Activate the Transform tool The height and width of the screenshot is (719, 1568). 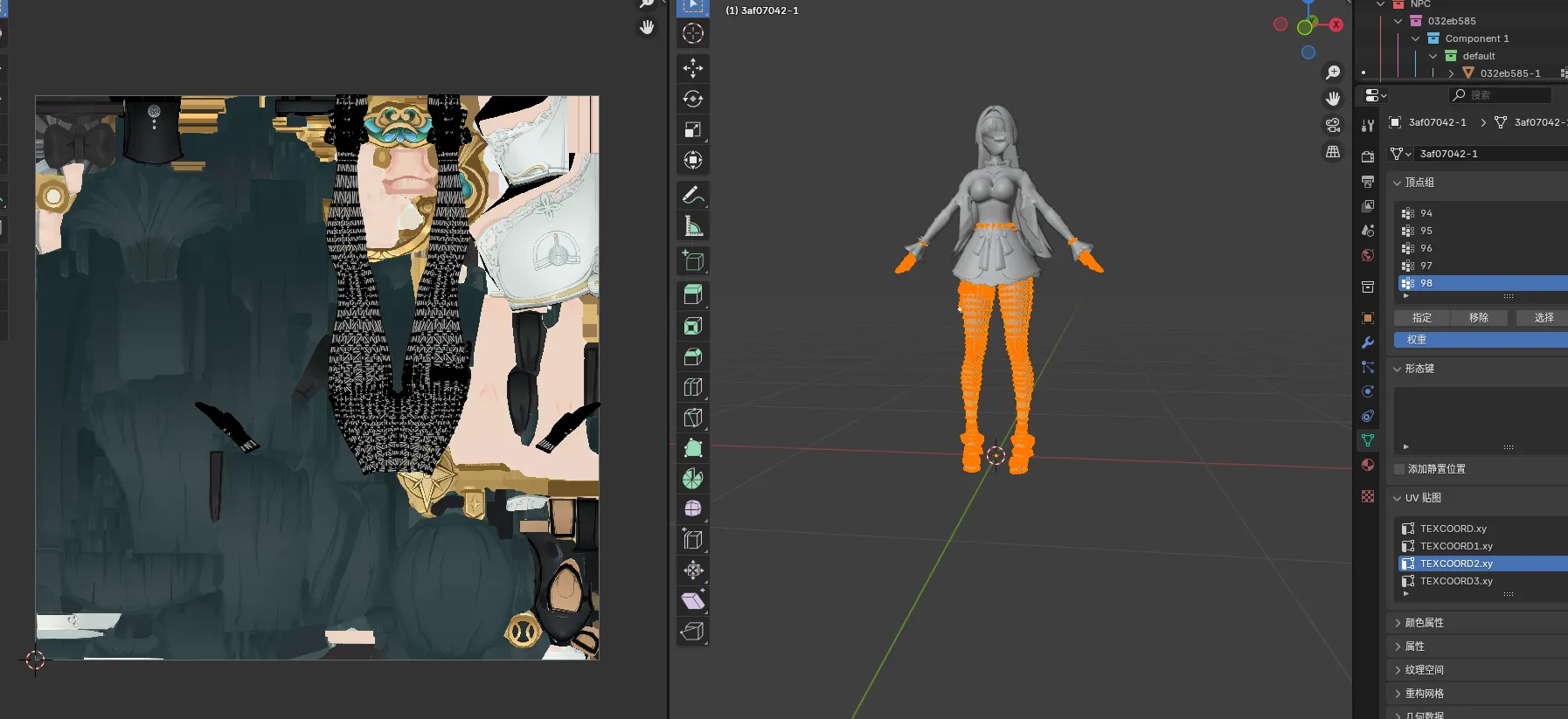pyautogui.click(x=693, y=160)
